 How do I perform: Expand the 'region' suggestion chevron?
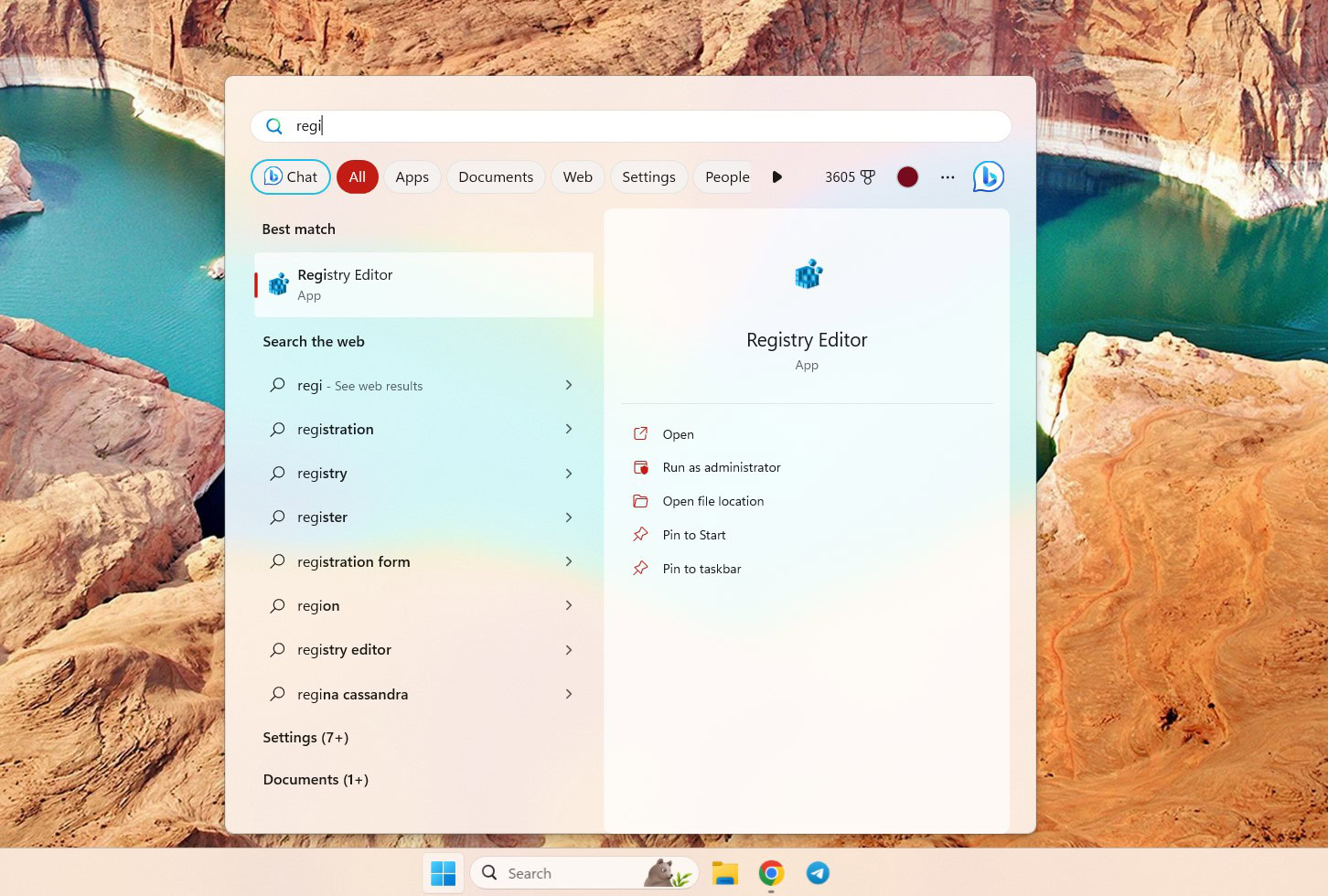(569, 605)
